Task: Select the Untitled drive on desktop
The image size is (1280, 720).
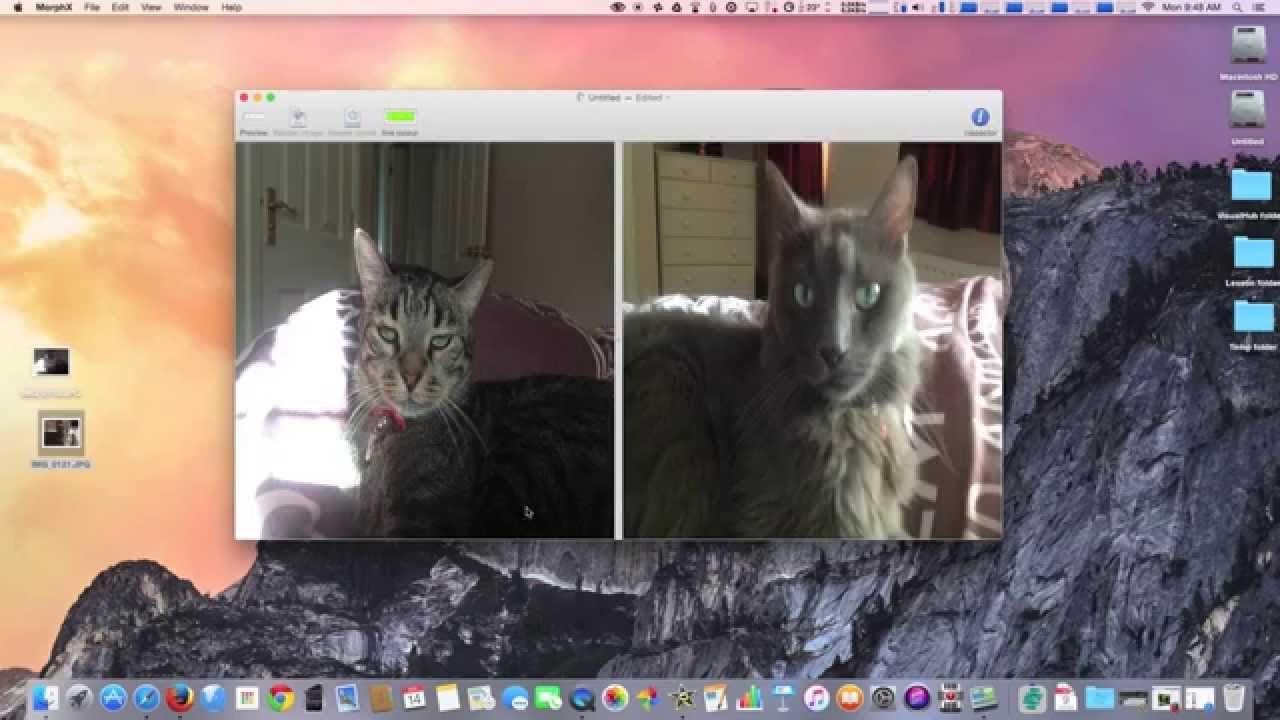Action: [1247, 110]
